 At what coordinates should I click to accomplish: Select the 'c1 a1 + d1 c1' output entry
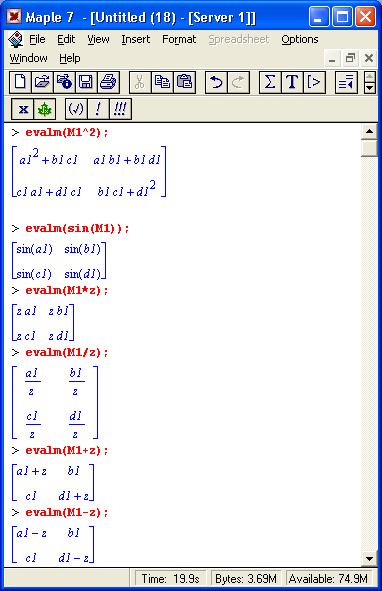pos(49,192)
